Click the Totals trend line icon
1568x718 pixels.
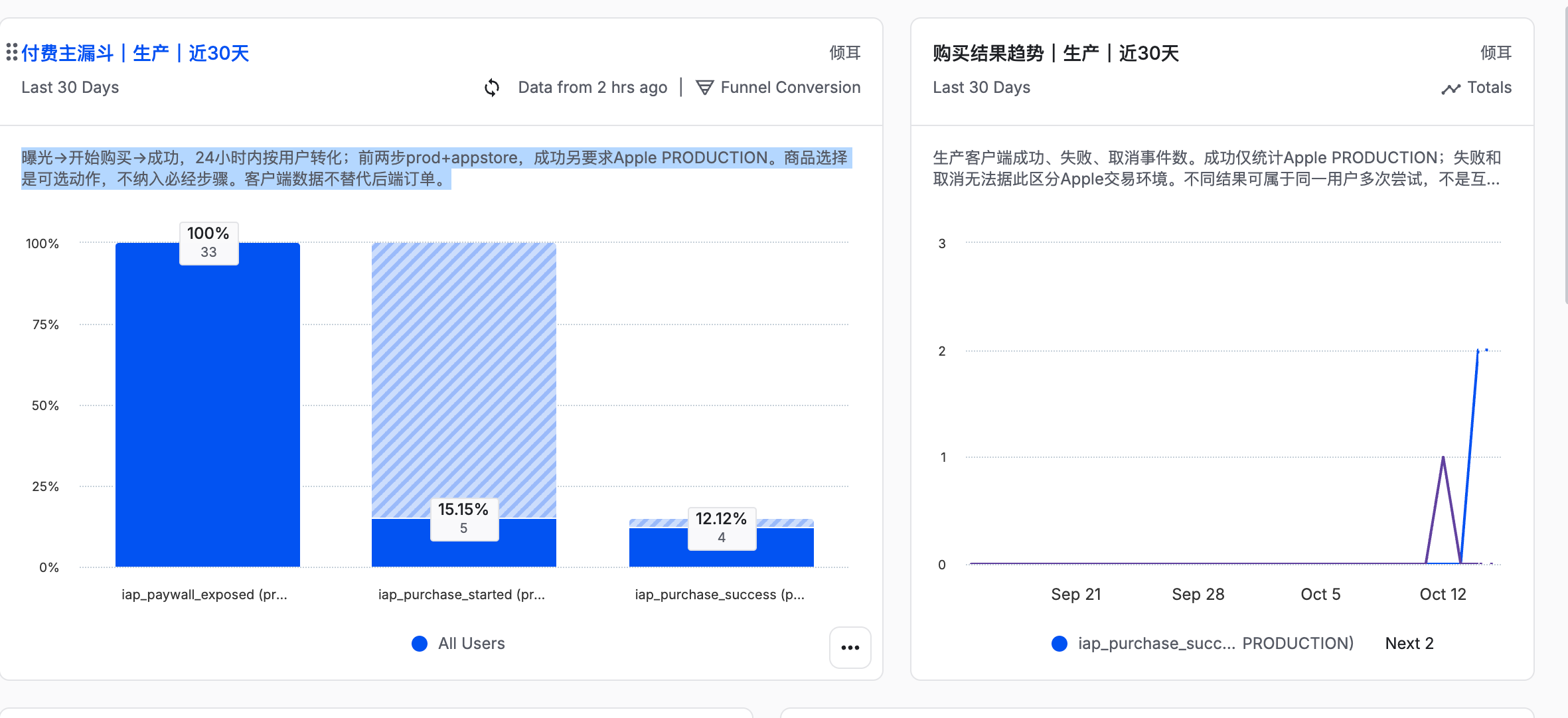[x=1451, y=88]
